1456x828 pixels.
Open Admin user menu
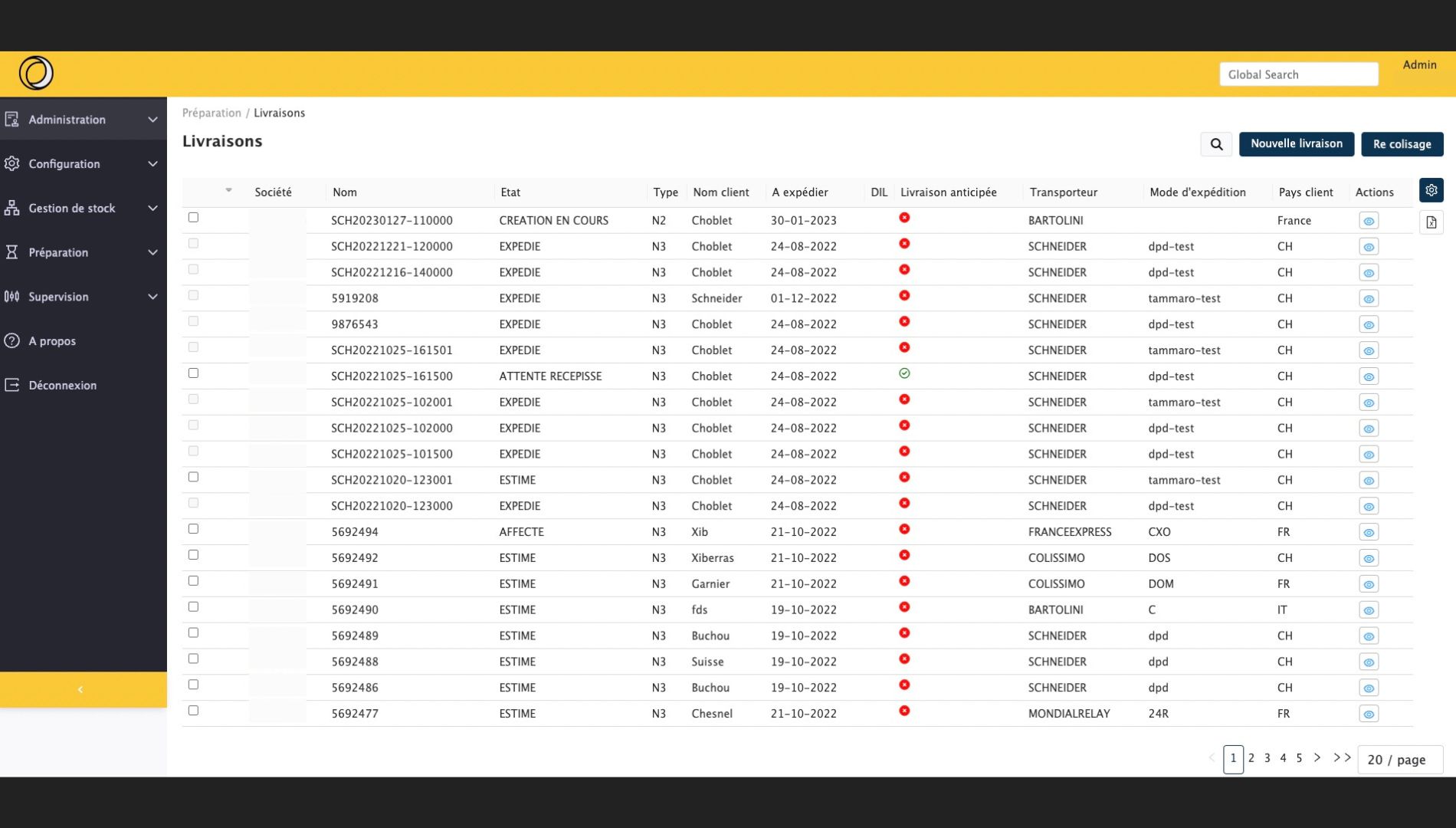pyautogui.click(x=1419, y=65)
